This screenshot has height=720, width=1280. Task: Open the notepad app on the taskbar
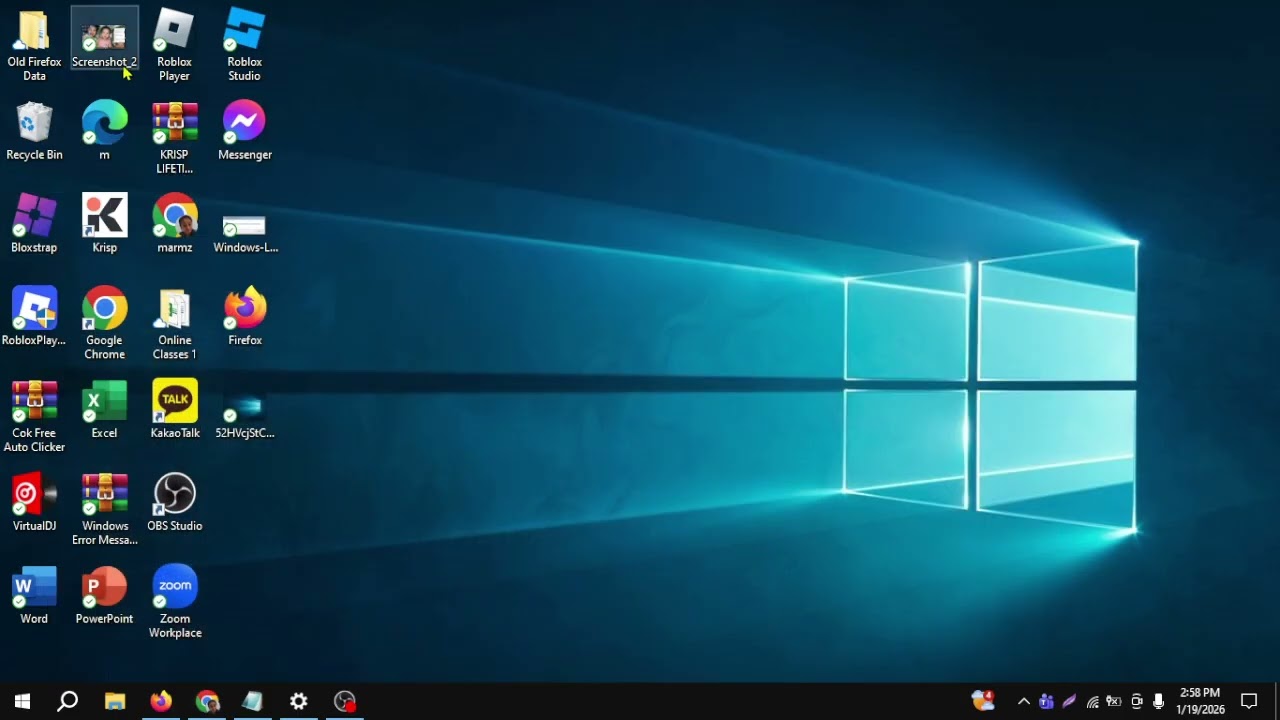pyautogui.click(x=253, y=701)
